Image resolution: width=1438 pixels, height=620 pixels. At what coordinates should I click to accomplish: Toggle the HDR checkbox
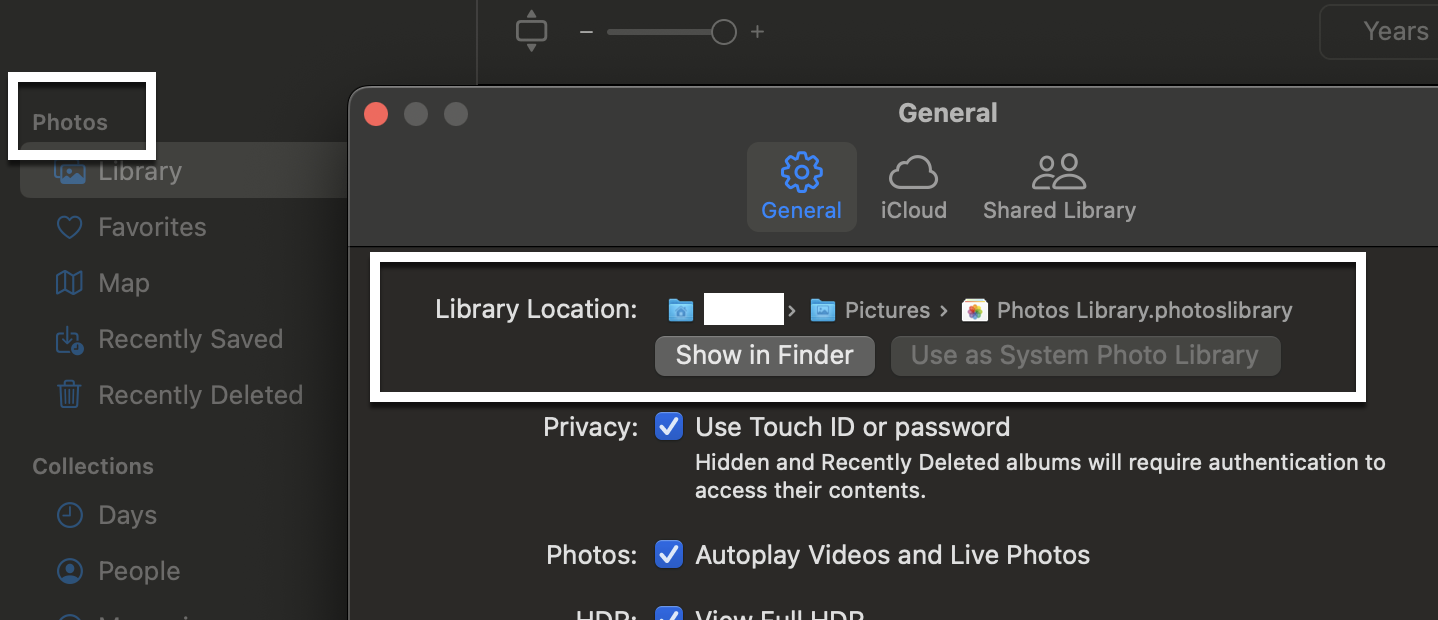668,614
